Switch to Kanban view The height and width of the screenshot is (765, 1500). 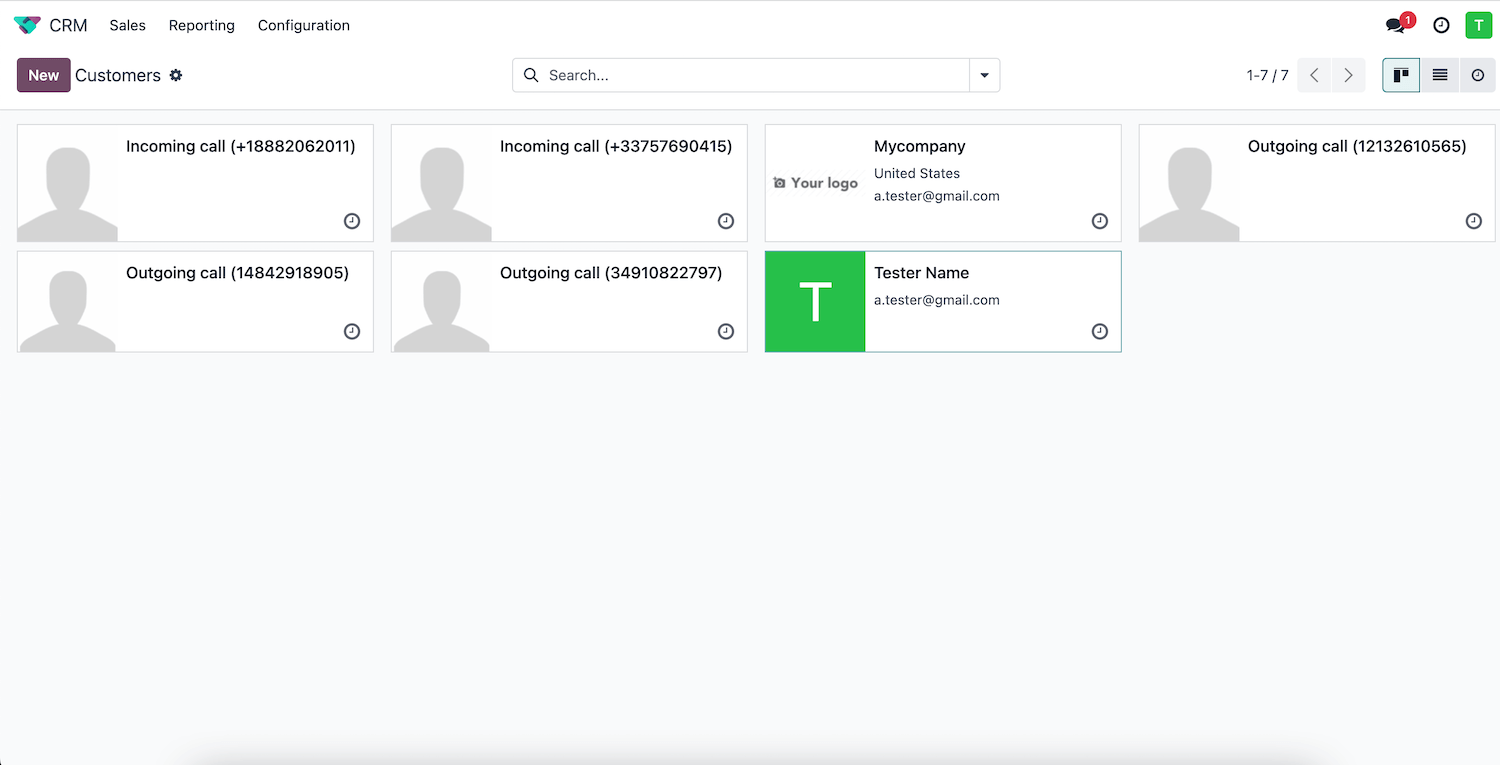coord(1401,75)
